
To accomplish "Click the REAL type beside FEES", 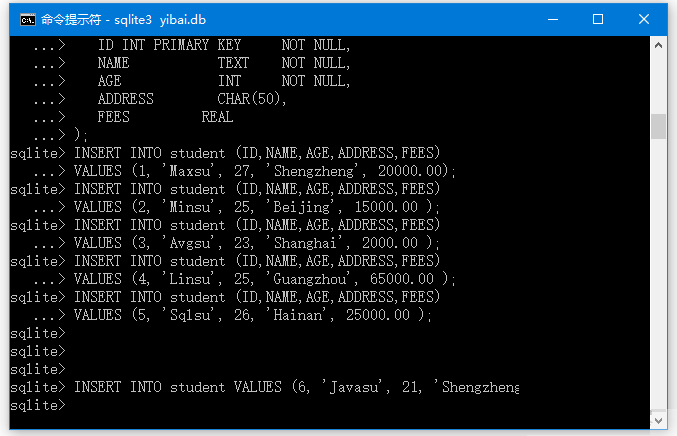I will [217, 117].
